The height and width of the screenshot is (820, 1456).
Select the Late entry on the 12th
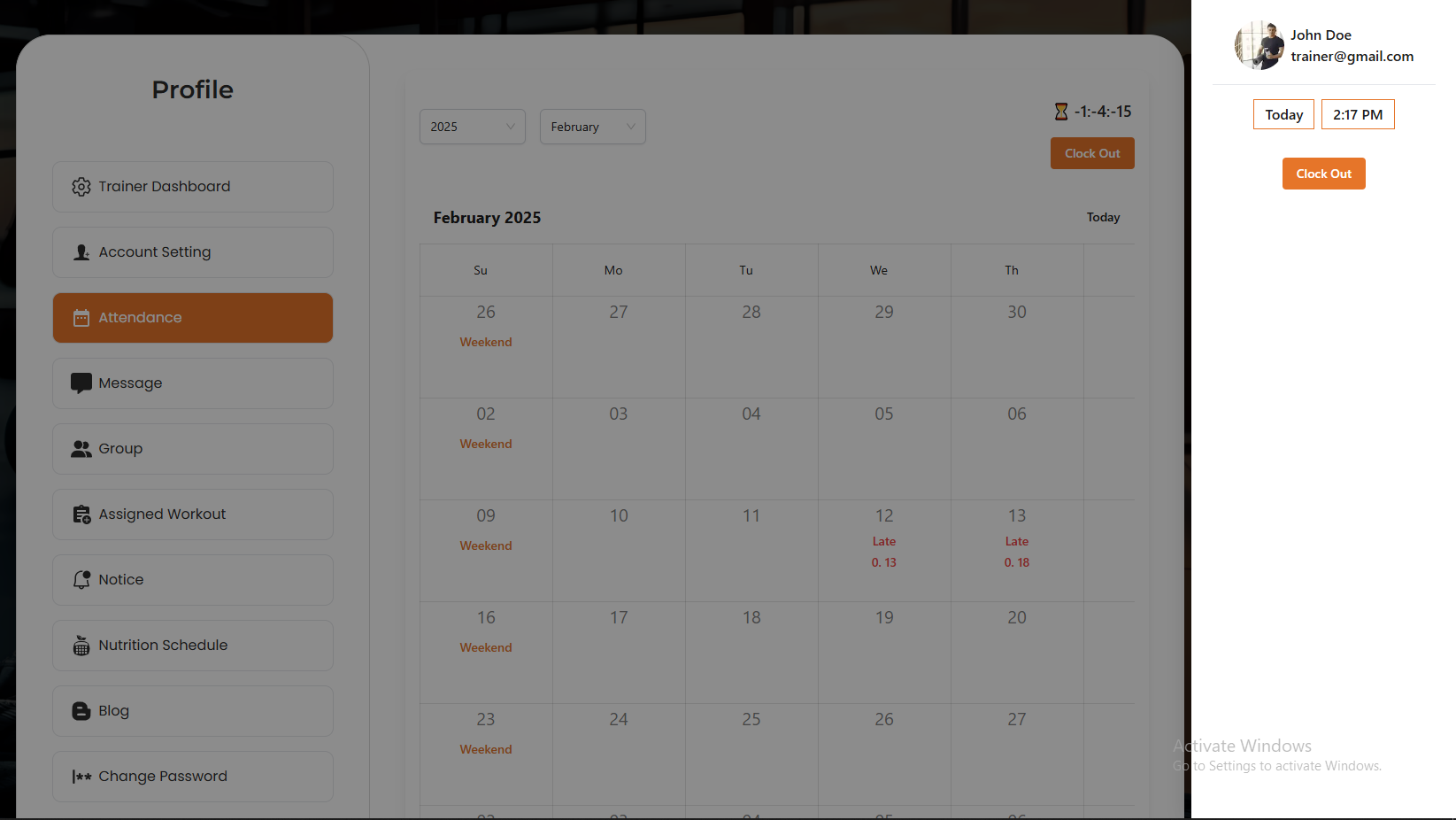pos(883,542)
